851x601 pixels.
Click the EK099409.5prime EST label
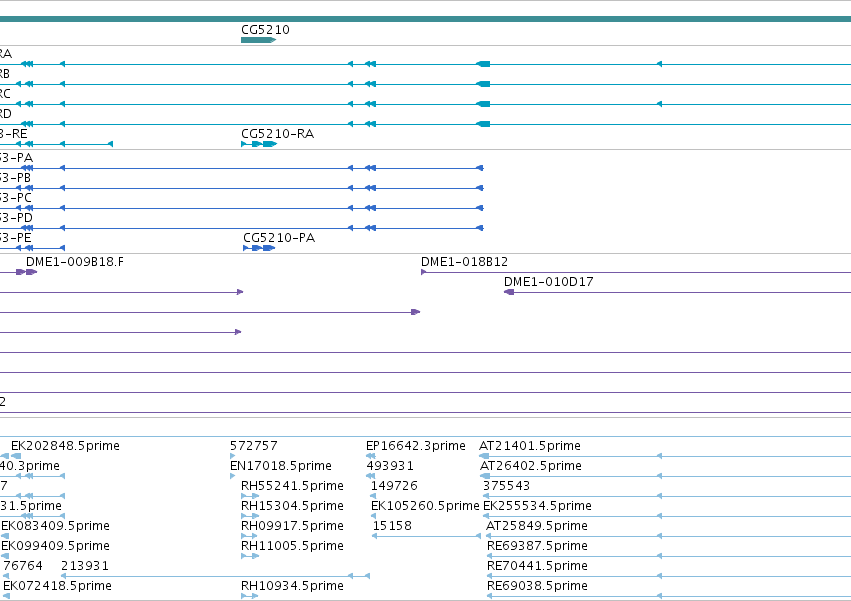[x=55, y=546]
